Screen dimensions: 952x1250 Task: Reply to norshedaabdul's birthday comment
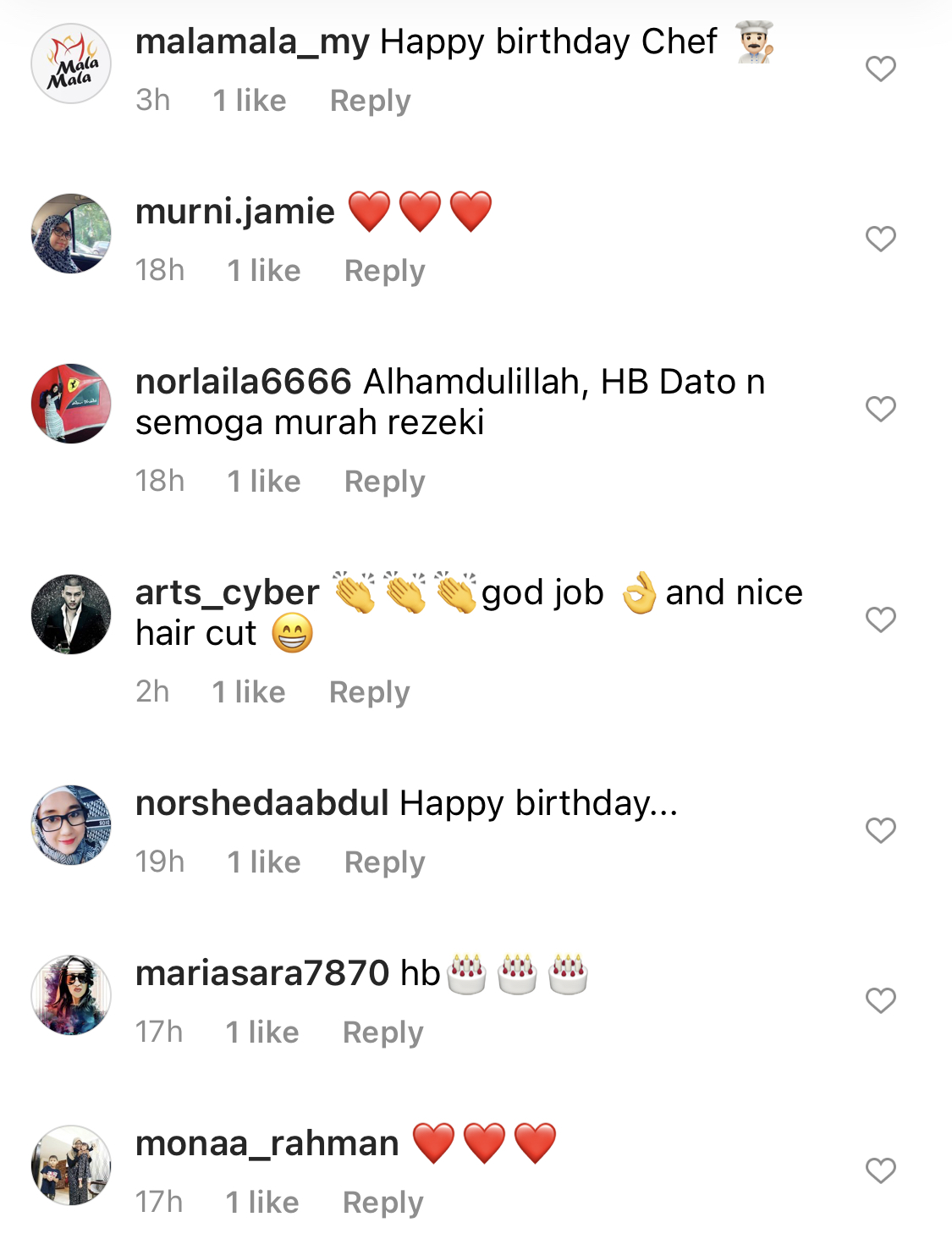coord(384,862)
